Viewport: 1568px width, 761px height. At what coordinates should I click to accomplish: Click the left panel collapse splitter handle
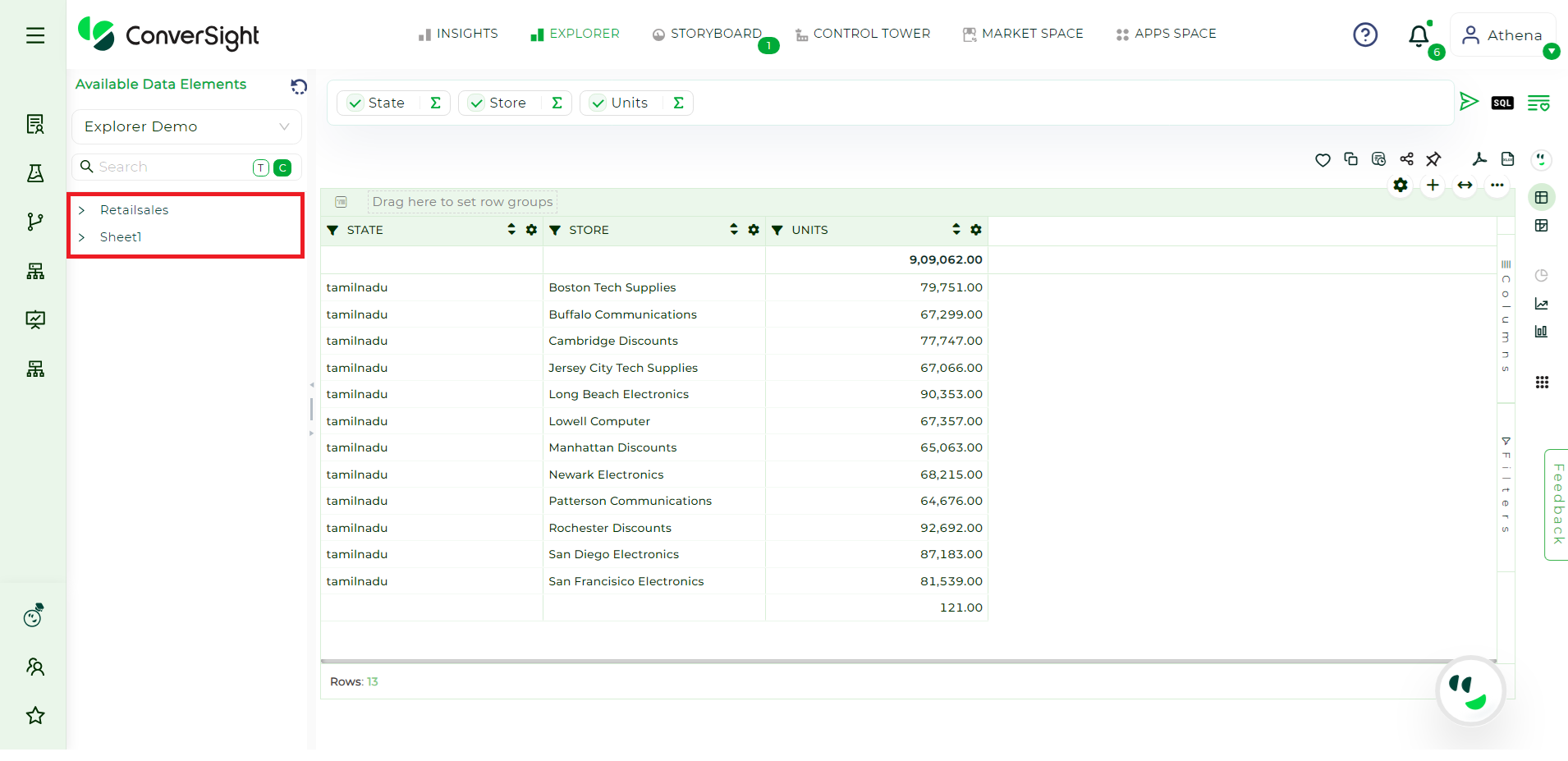311,409
